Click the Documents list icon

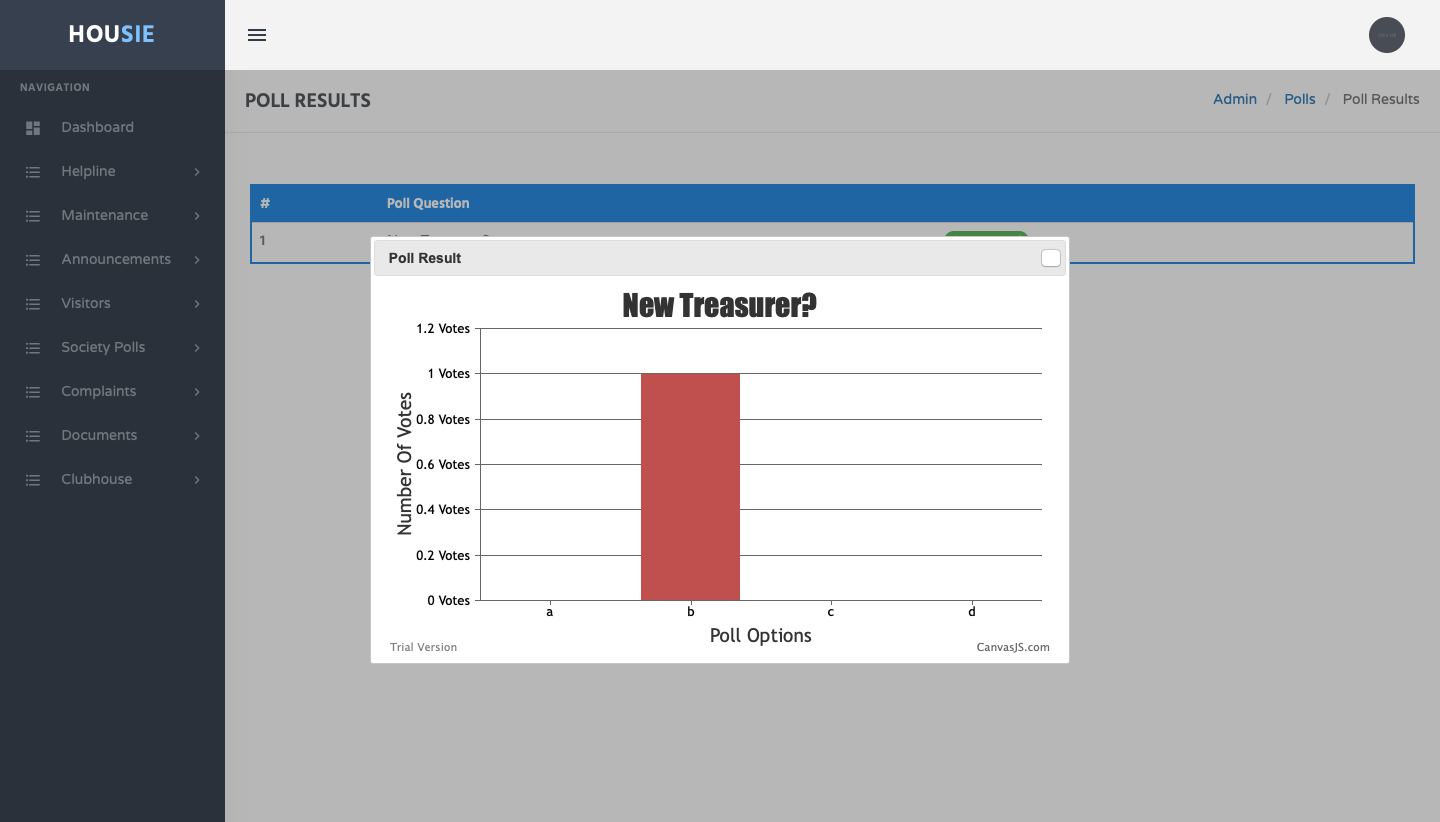(x=33, y=436)
